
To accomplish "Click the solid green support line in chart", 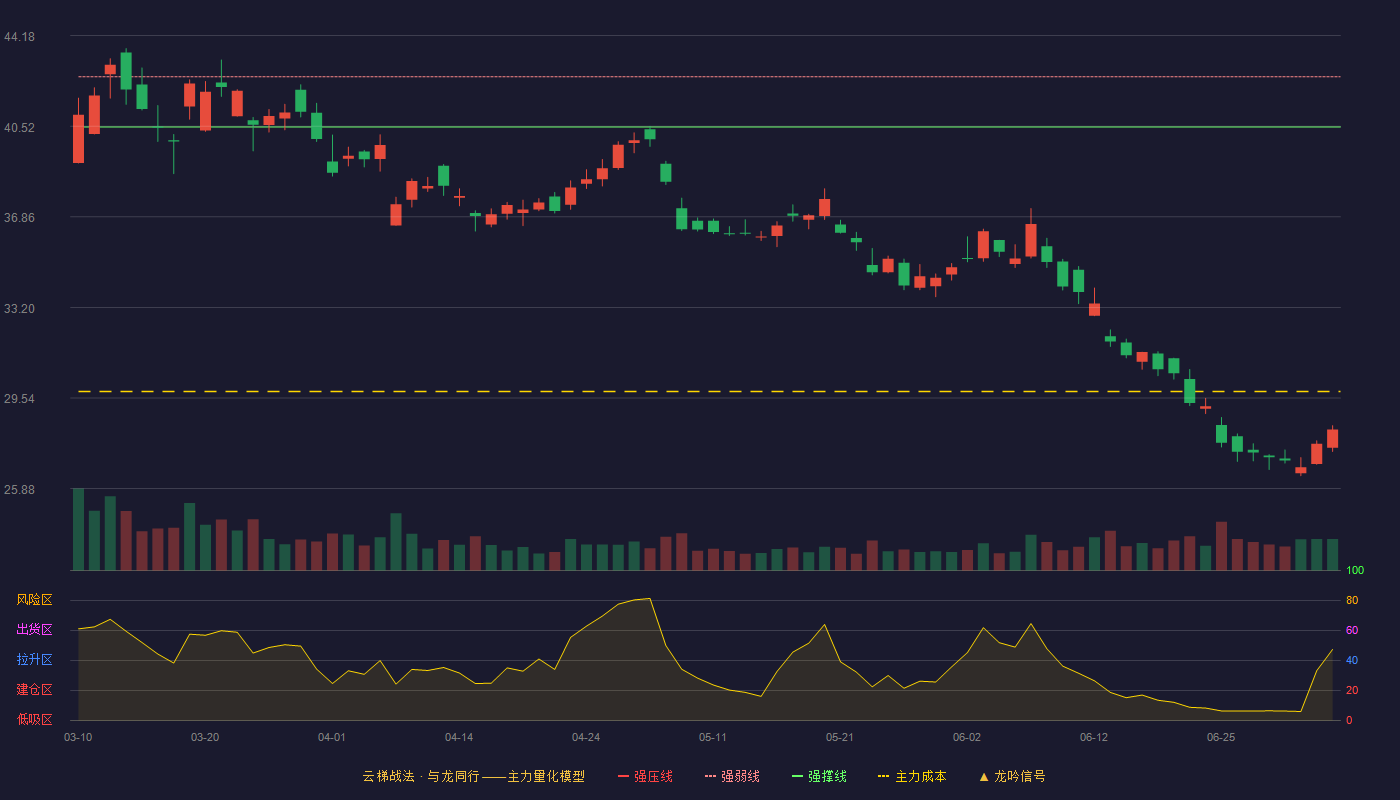I will point(709,127).
